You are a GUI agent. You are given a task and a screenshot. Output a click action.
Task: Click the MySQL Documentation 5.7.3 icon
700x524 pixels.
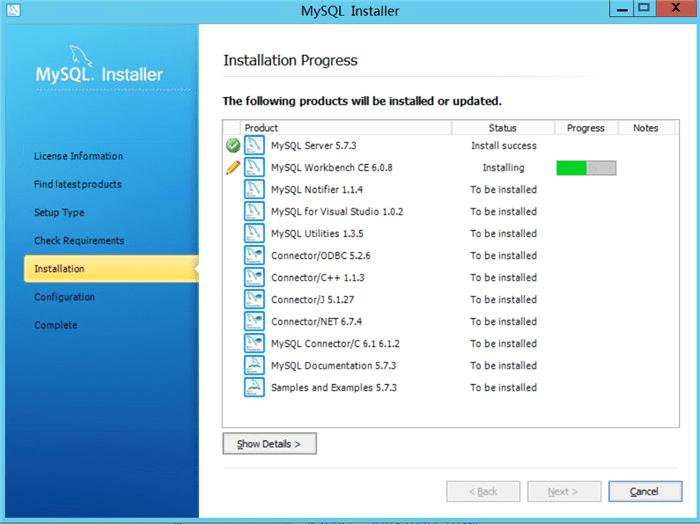point(254,365)
